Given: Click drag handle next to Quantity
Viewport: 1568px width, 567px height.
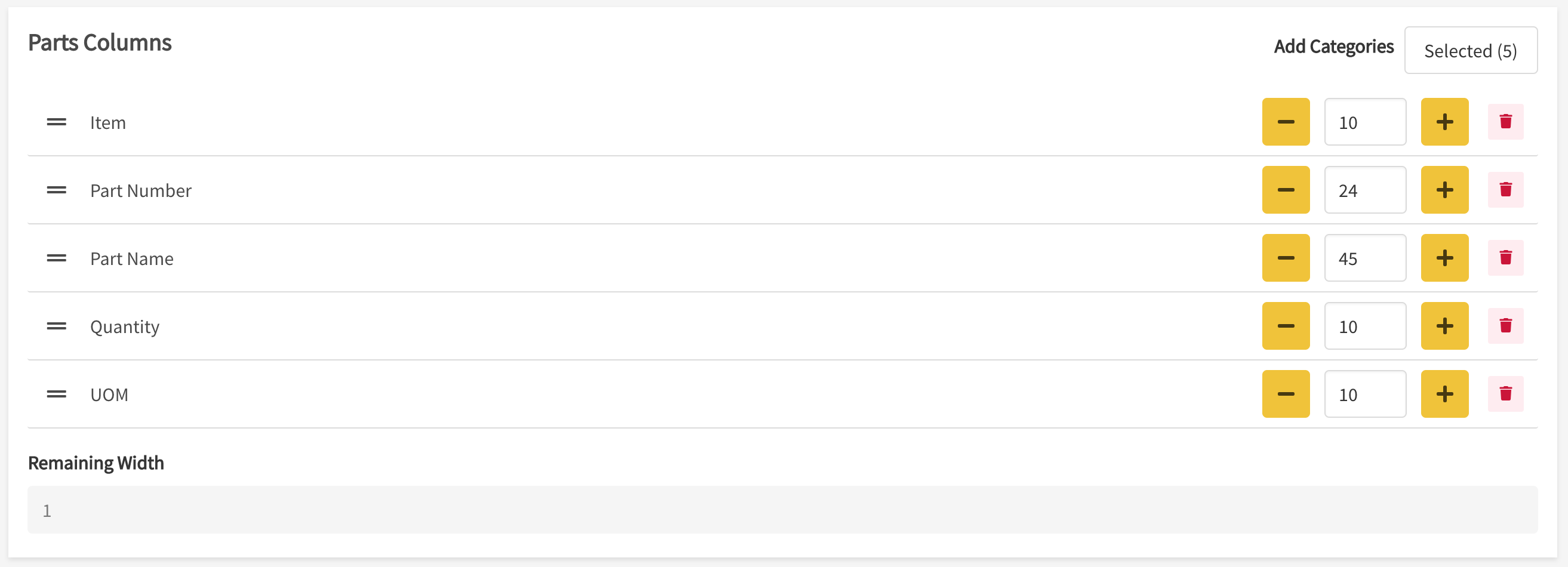Looking at the screenshot, I should (57, 326).
